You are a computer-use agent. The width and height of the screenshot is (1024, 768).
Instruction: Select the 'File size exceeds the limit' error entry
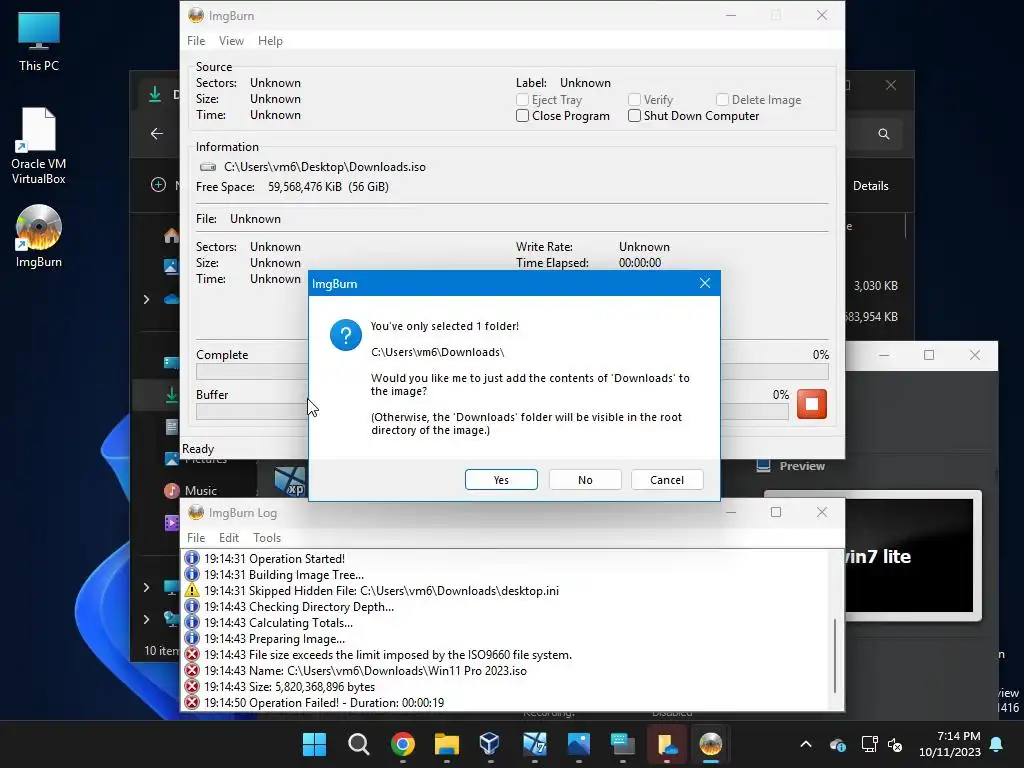378,654
